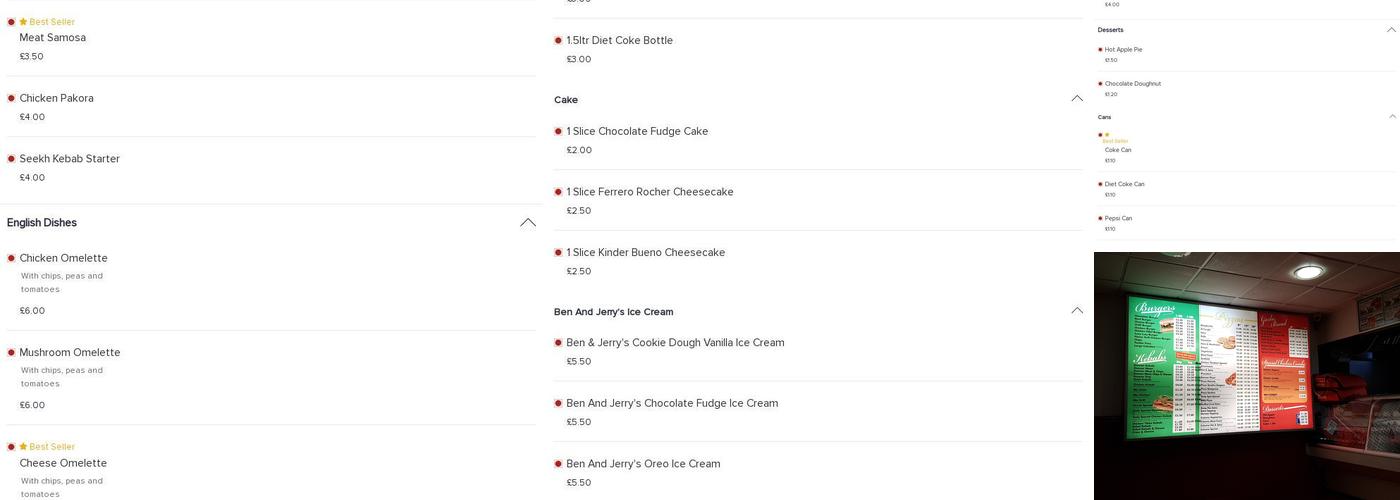Collapse the Desserts section
Image resolution: width=1400 pixels, height=500 pixels.
pyautogui.click(x=1390, y=30)
